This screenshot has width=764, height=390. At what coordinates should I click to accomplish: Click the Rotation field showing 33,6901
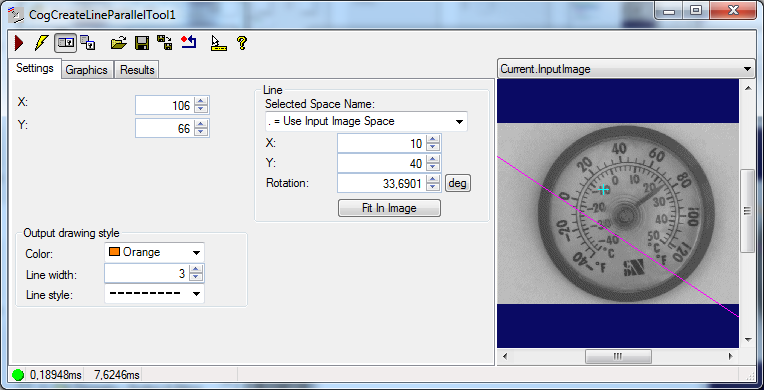(382, 183)
